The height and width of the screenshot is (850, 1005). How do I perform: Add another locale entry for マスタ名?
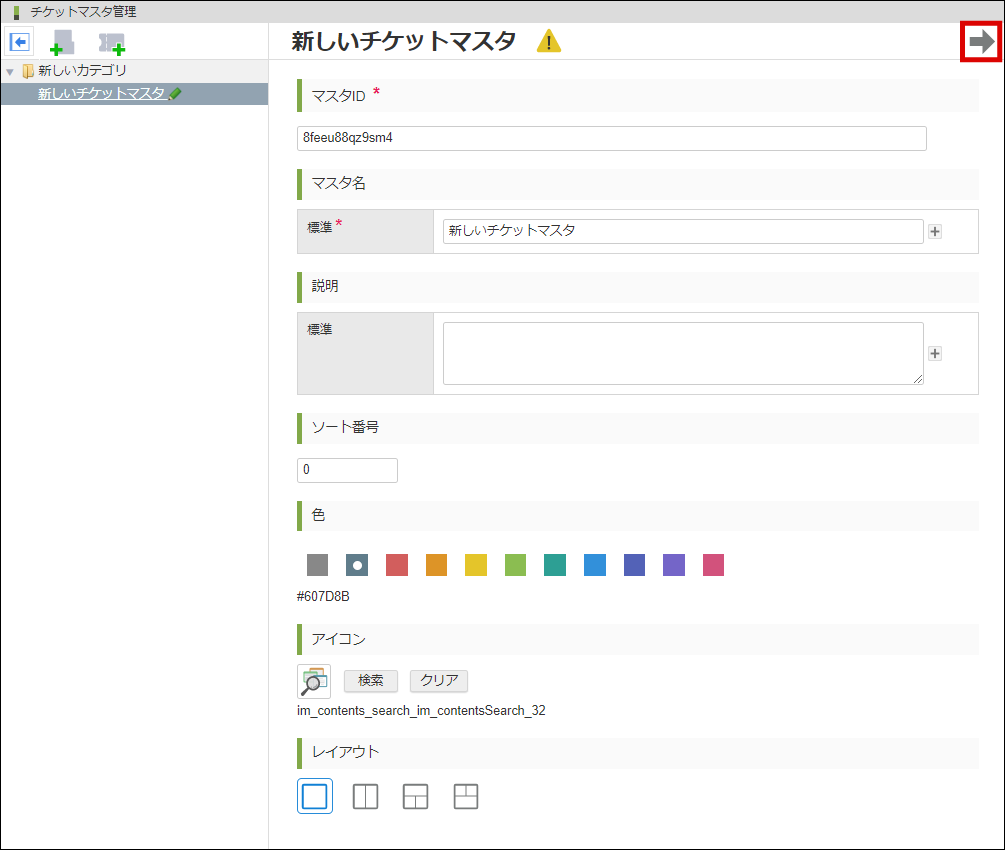click(935, 231)
